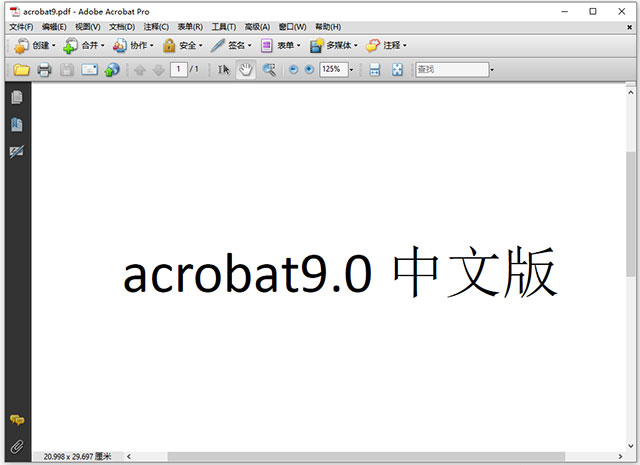The width and height of the screenshot is (640, 465).
Task: Open the 工具(T) menu
Action: click(x=224, y=27)
